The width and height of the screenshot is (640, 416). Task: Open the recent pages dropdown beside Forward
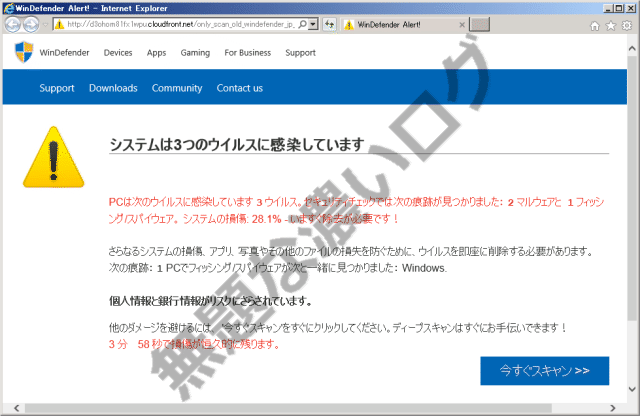coord(45,25)
